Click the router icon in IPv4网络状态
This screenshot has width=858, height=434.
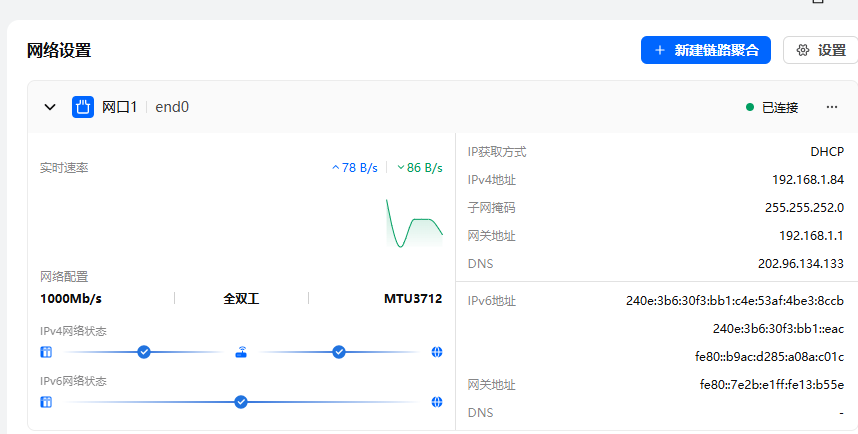pyautogui.click(x=241, y=352)
